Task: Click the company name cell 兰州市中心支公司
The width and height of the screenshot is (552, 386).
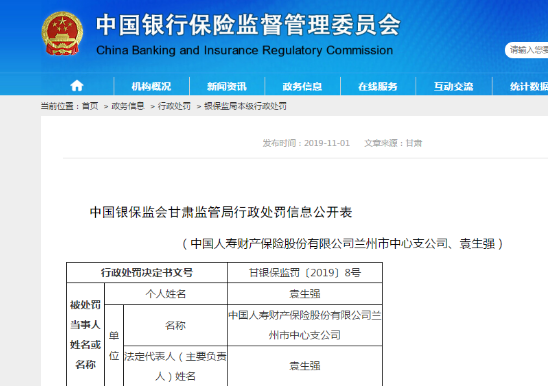Action: click(x=305, y=325)
